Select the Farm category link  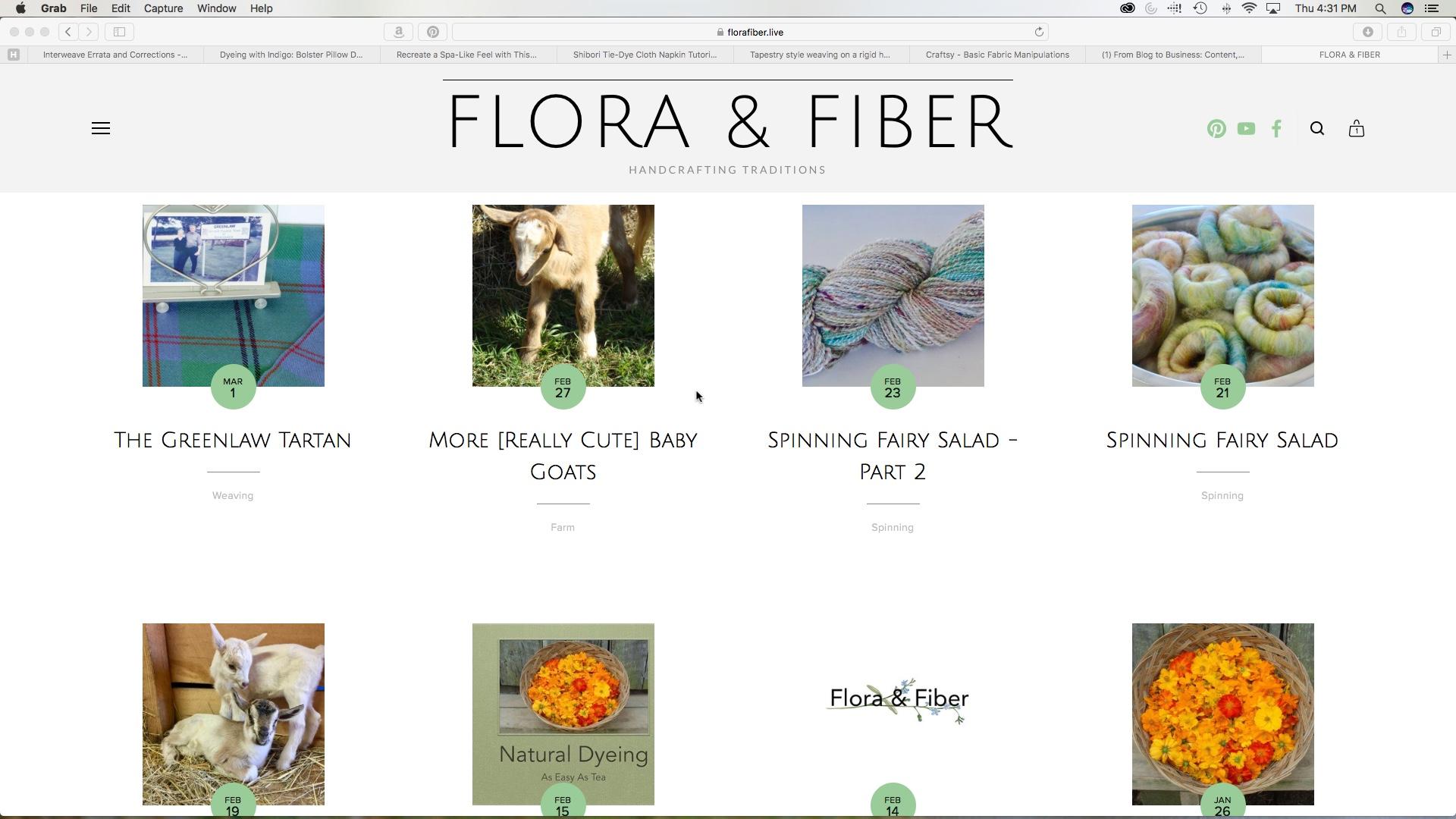563,528
